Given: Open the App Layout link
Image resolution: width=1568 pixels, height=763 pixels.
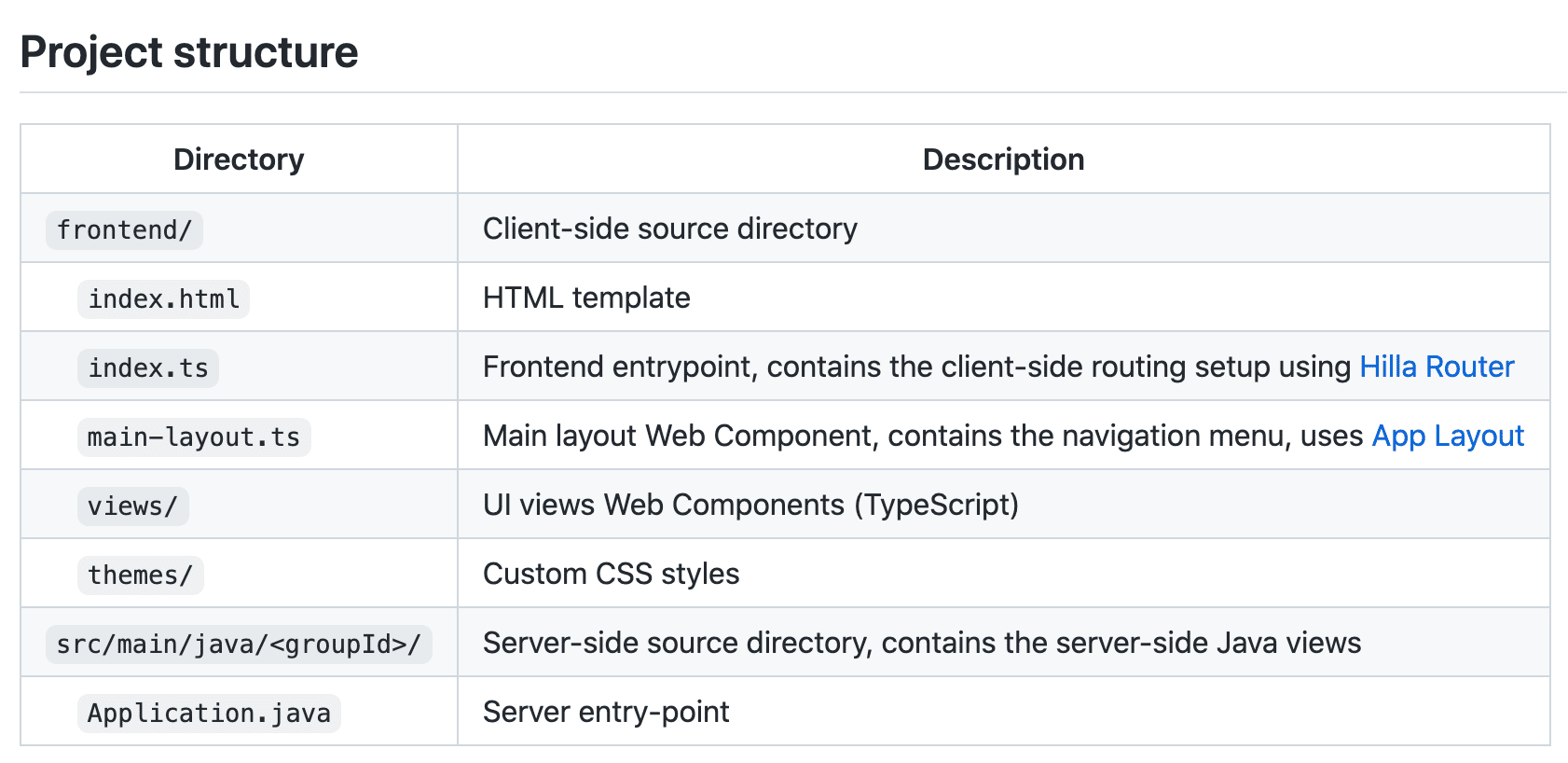Looking at the screenshot, I should (x=1448, y=436).
